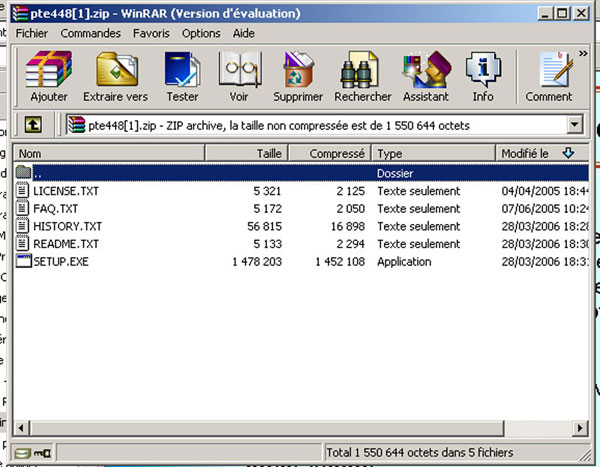Click compressed value 16 898
The height and width of the screenshot is (467, 600).
point(348,226)
